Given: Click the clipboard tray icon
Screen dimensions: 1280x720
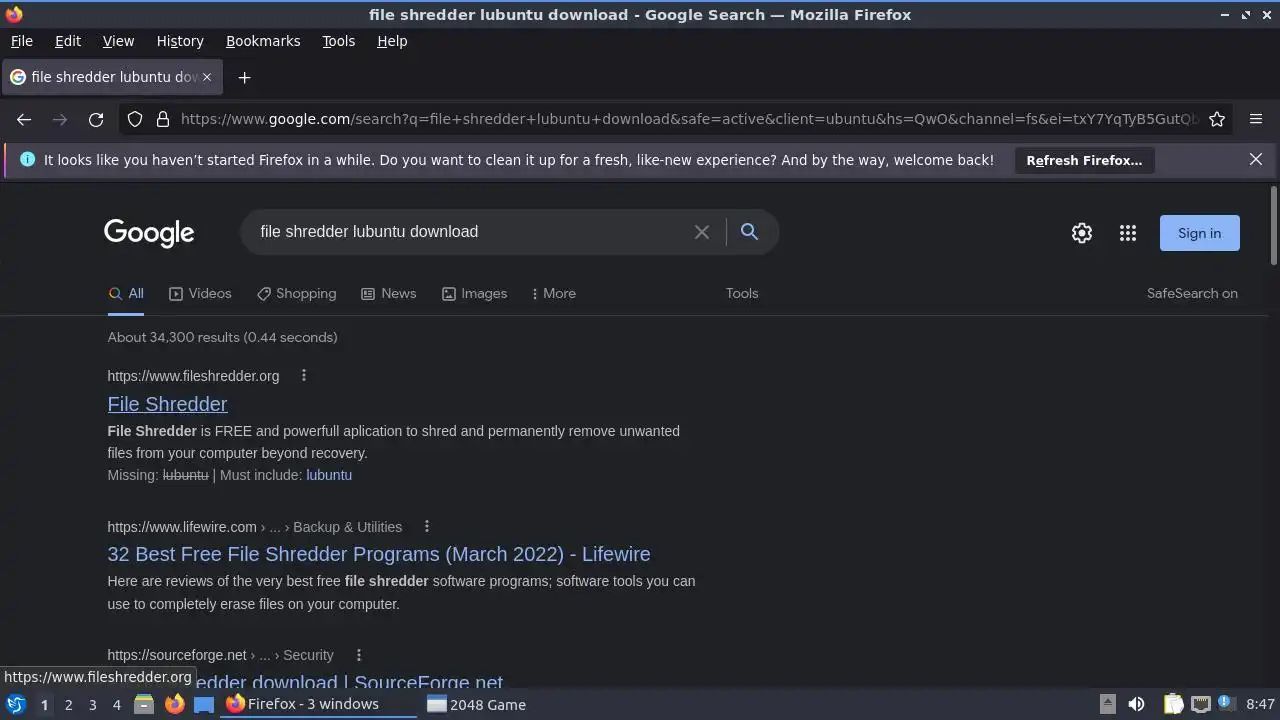Looking at the screenshot, I should (1173, 704).
